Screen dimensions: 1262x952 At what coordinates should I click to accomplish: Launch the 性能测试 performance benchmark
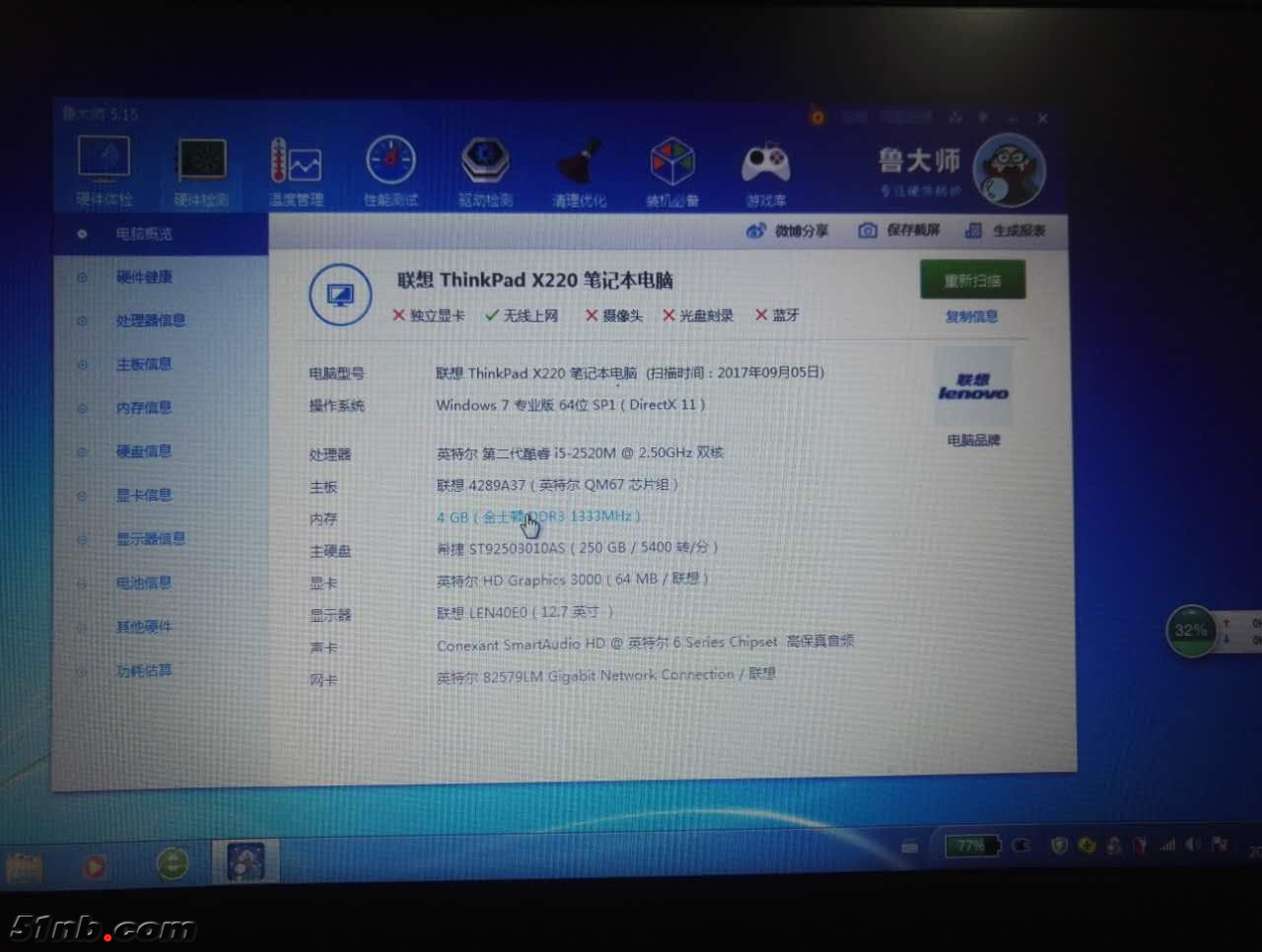pyautogui.click(x=390, y=172)
